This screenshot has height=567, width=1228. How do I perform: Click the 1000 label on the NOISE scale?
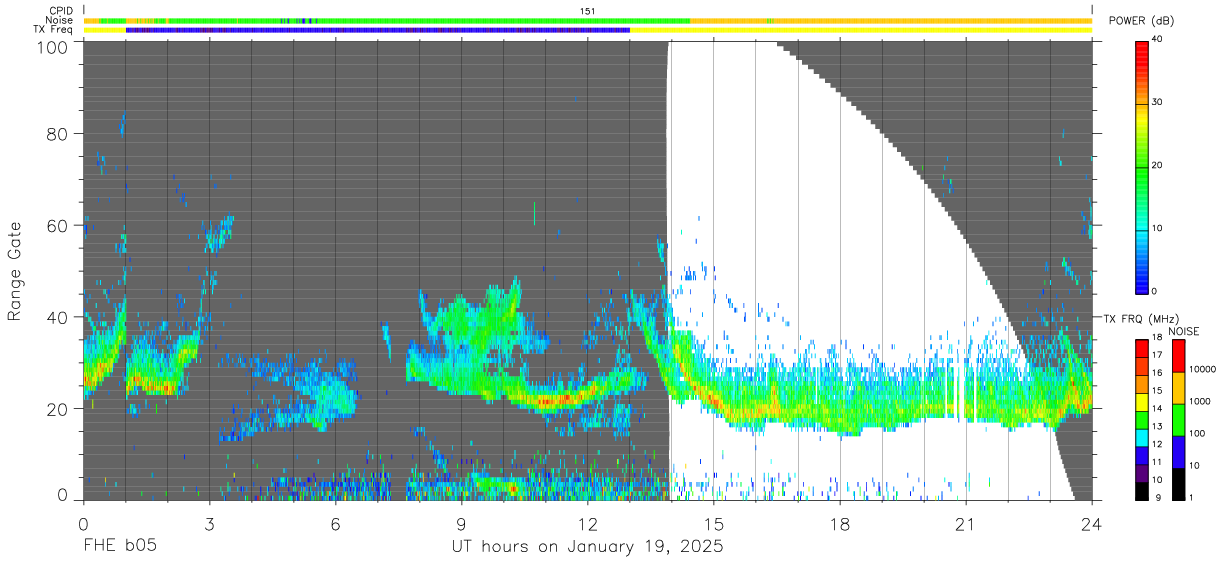tap(1200, 402)
